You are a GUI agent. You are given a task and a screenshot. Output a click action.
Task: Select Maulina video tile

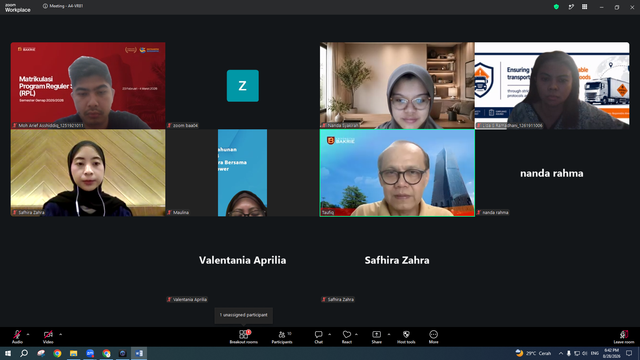(x=242, y=173)
